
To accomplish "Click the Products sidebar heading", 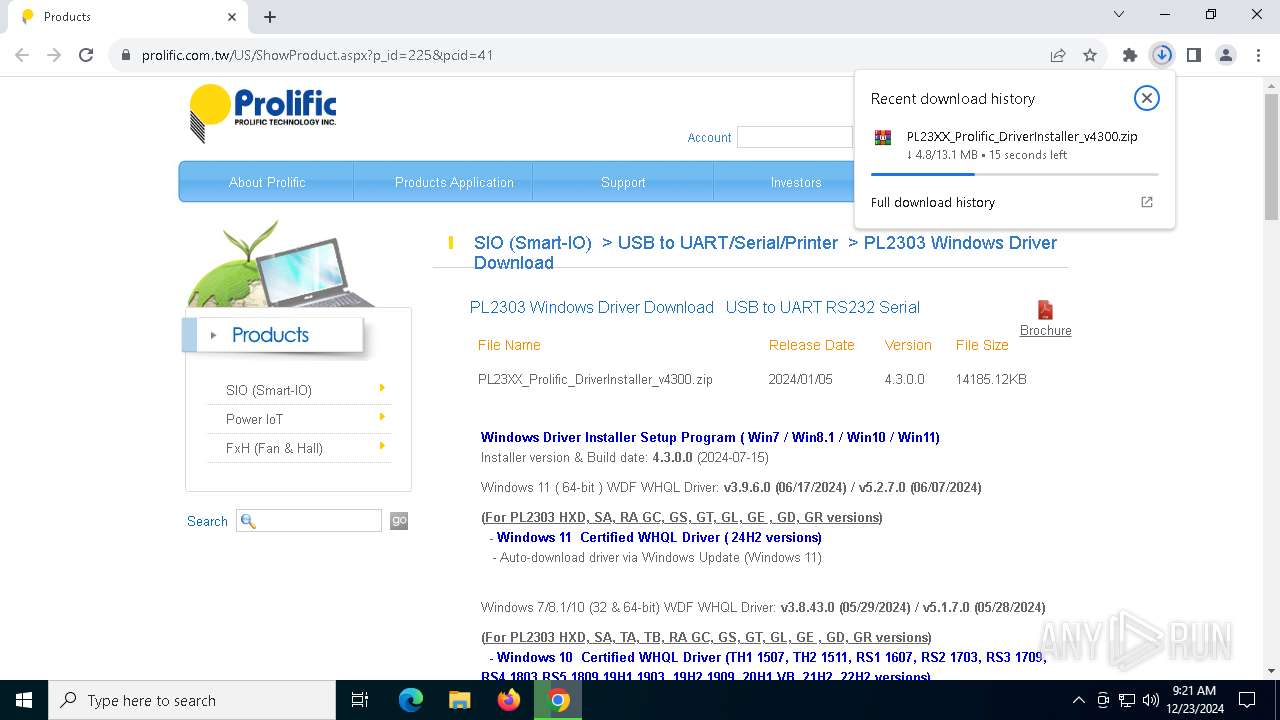I will click(x=270, y=335).
